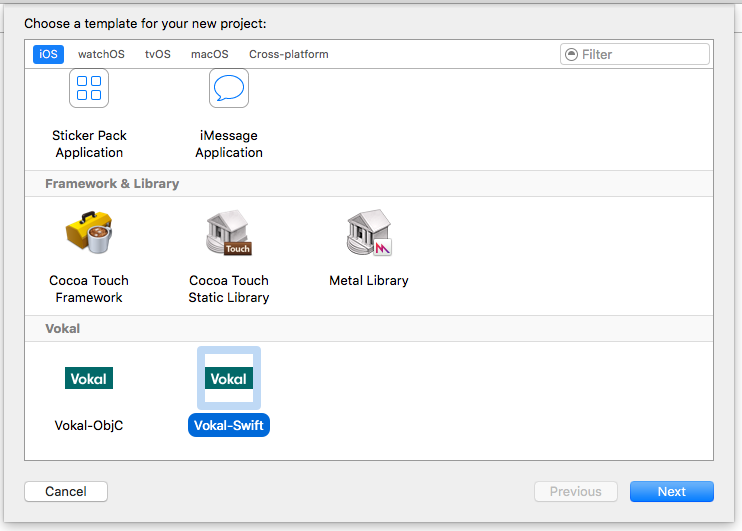Open the macOS platform tab

click(210, 54)
